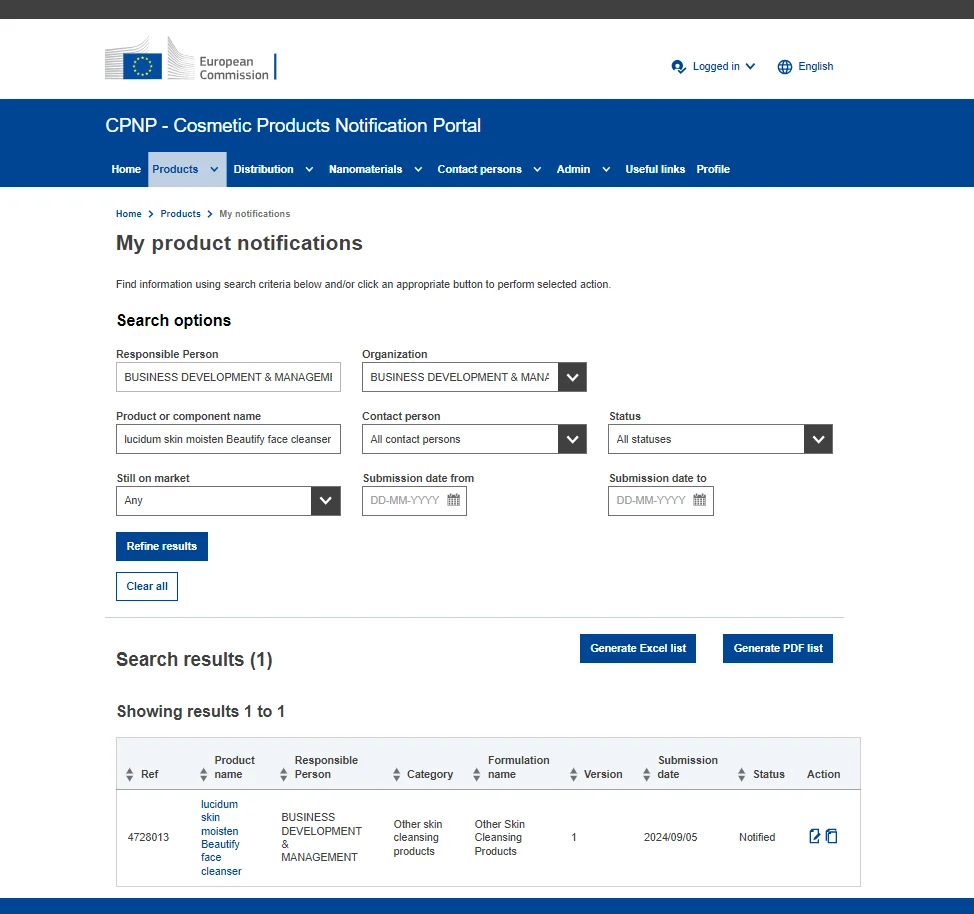Click the duplicate notification icon in Action column
The height and width of the screenshot is (914, 974).
point(832,837)
